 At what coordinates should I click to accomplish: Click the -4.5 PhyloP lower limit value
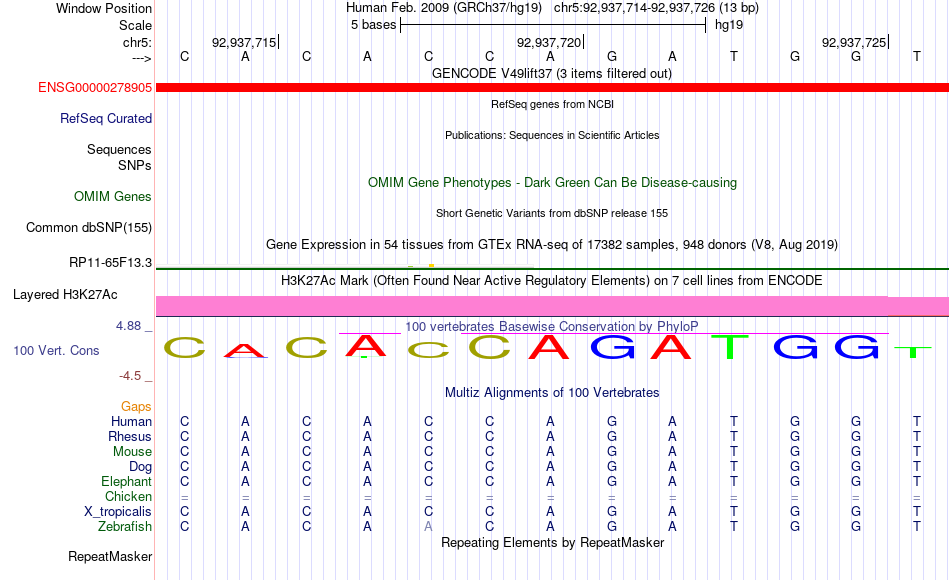click(130, 376)
